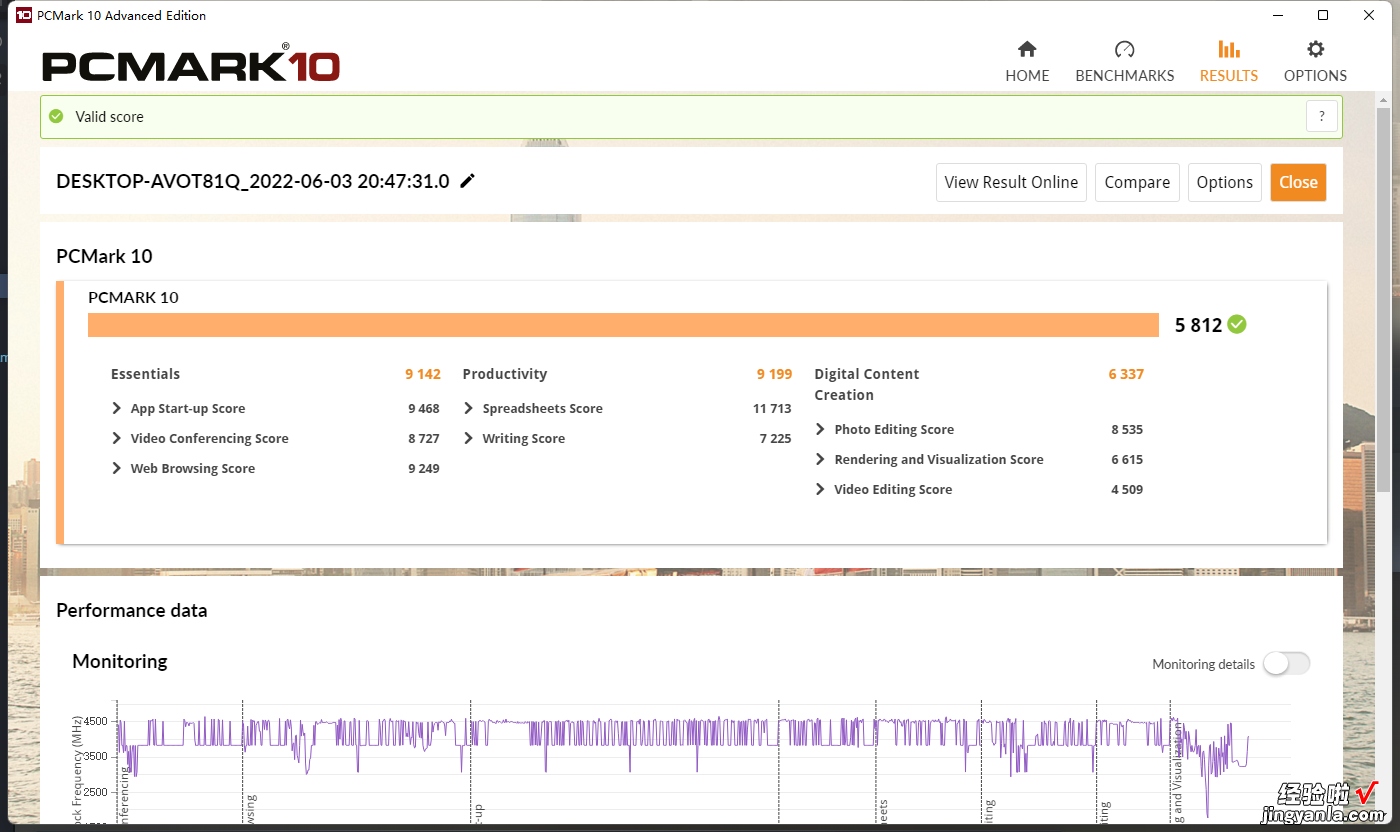
Task: Open the BENCHMARKS tab
Action: point(1124,62)
